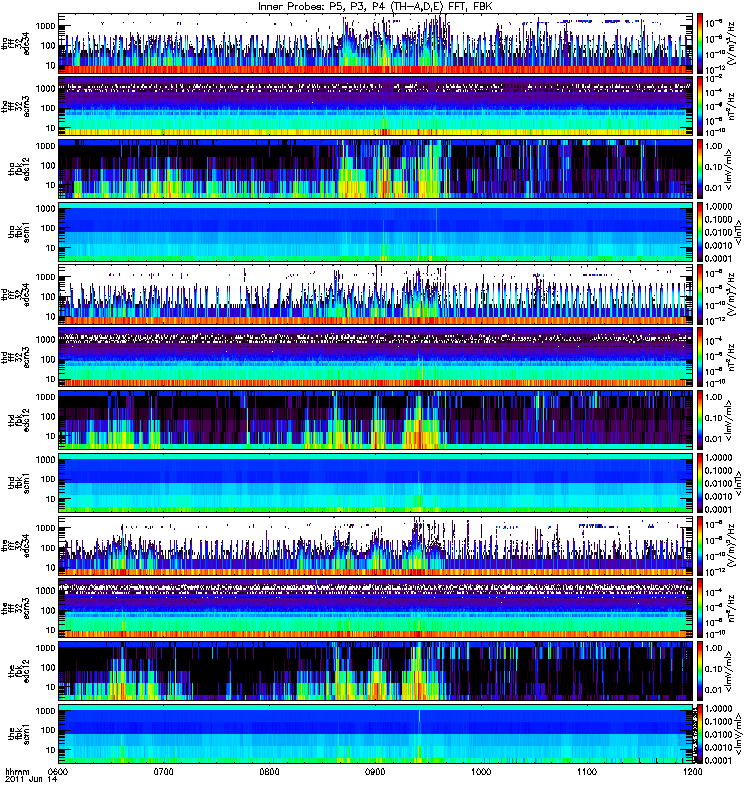Image resolution: width=750 pixels, height=800 pixels.
Task: Click the 'the fbk edc12' y-axis label
Action: click(19, 671)
